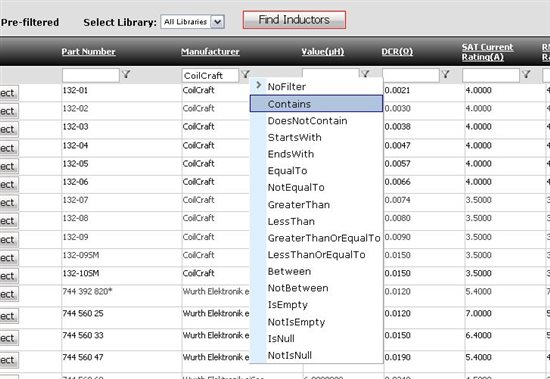Click part number 744 560 33 cell

coord(83,335)
